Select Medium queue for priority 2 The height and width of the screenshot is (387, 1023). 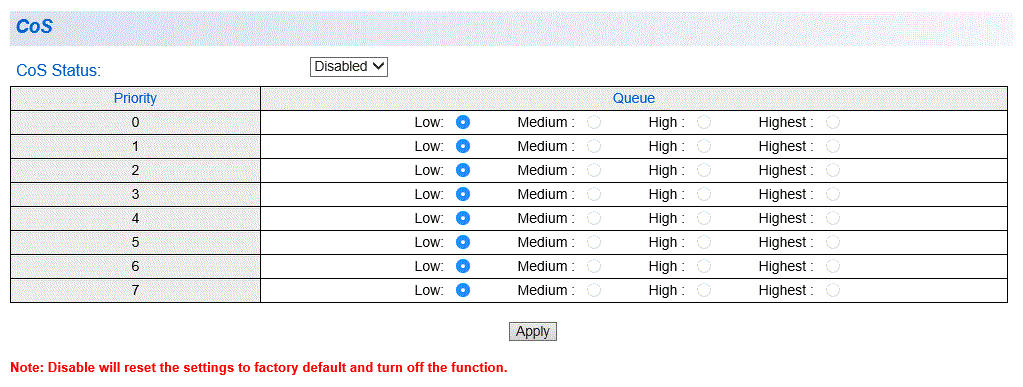[594, 170]
